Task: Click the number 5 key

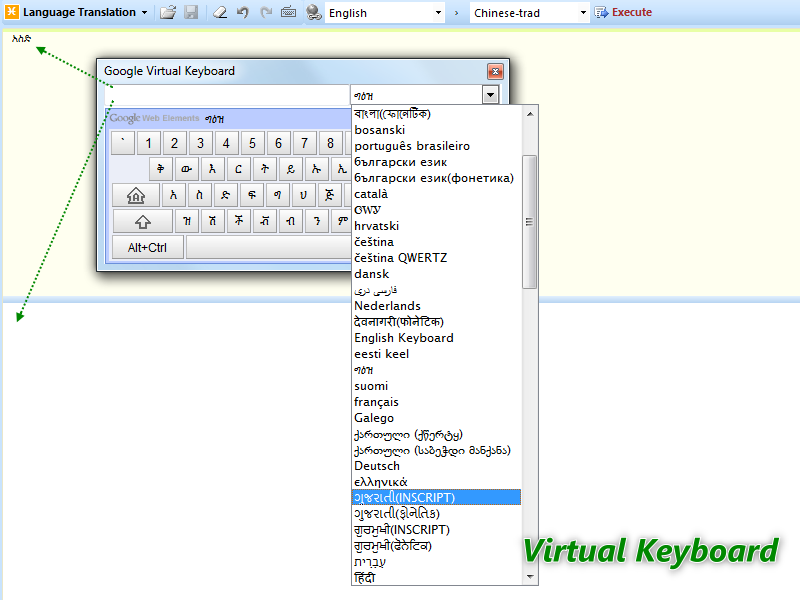Action: tap(253, 143)
